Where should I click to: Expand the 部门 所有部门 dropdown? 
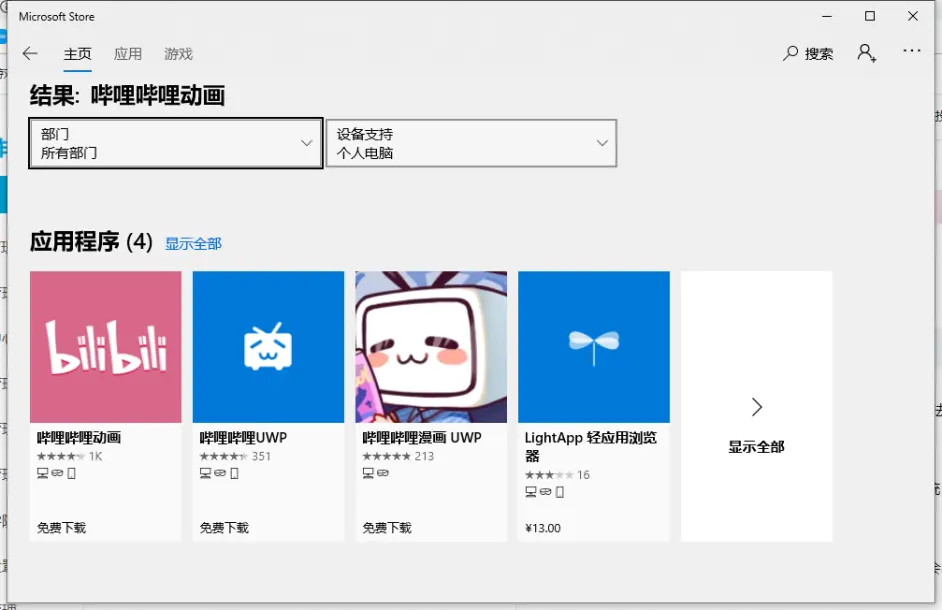click(176, 143)
